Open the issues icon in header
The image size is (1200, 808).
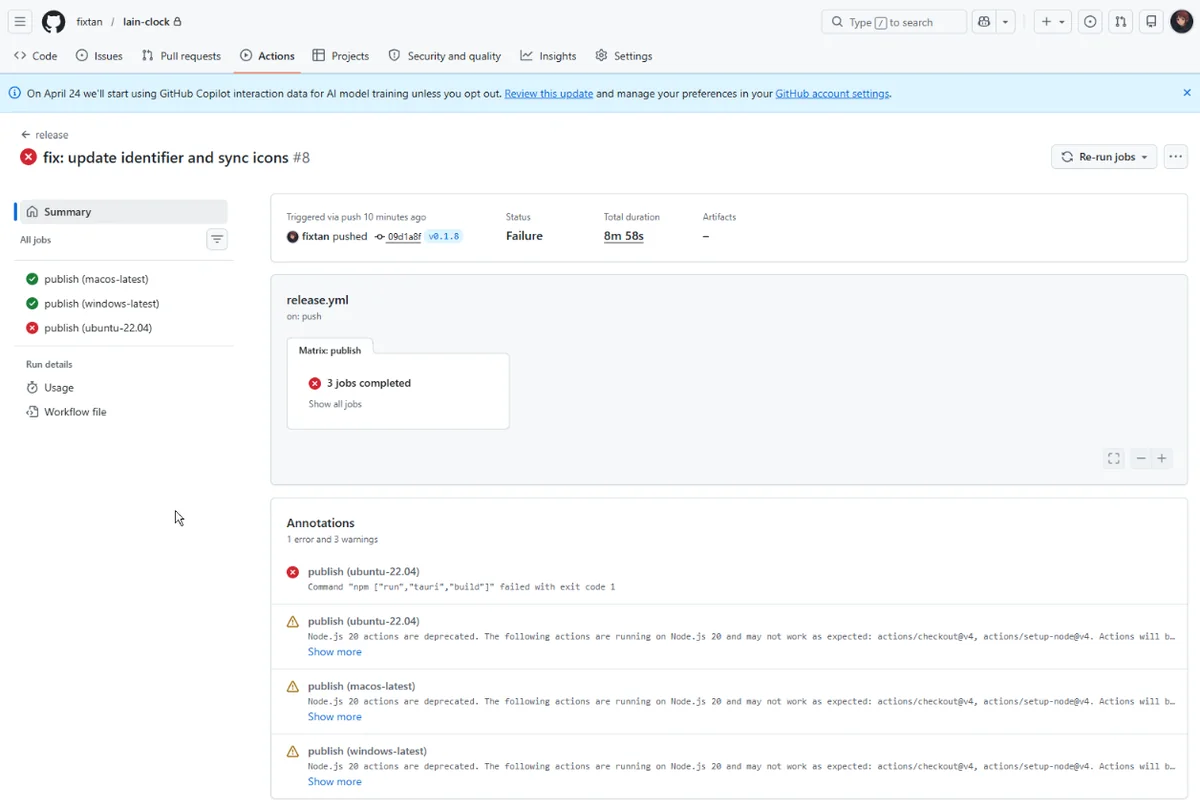tap(1090, 22)
